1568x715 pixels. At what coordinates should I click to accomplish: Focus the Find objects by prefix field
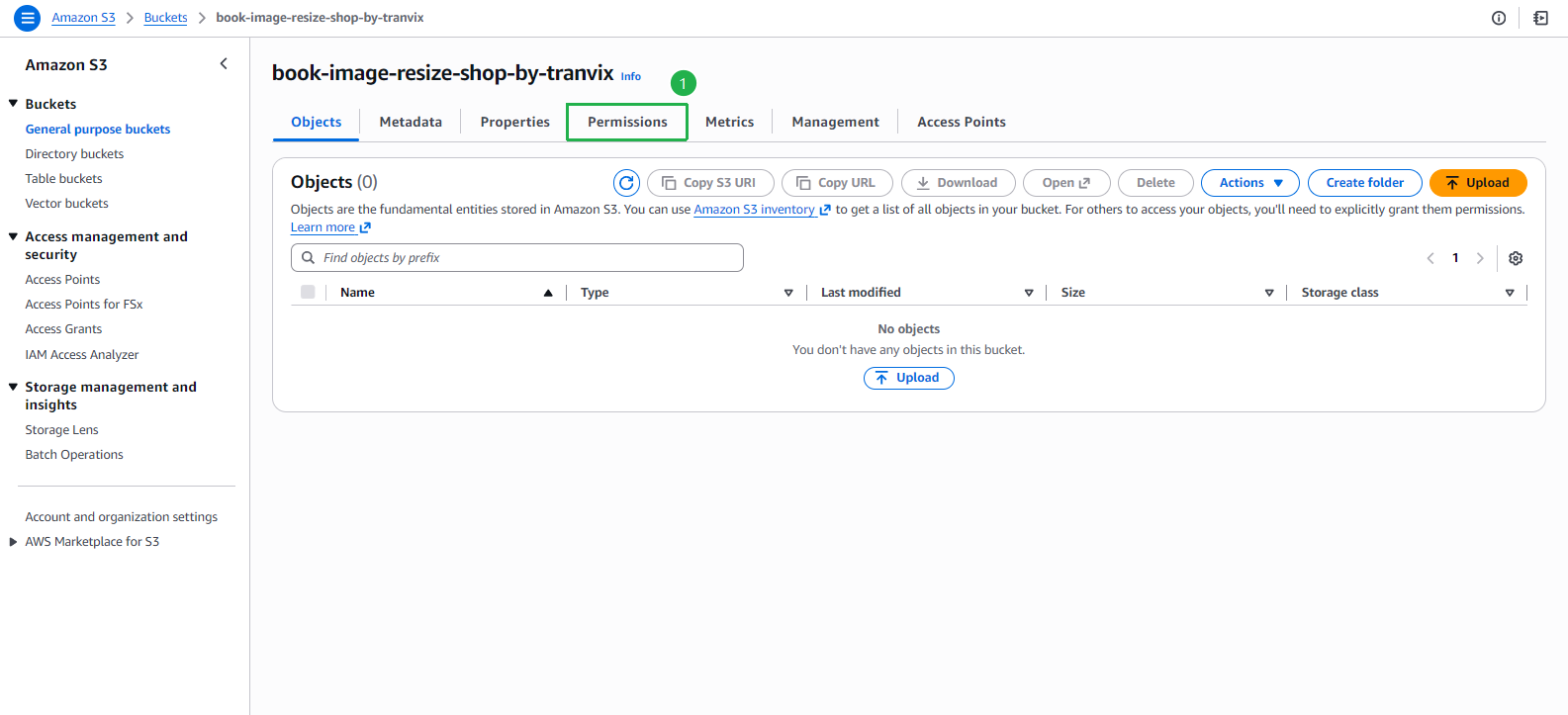pyautogui.click(x=517, y=258)
